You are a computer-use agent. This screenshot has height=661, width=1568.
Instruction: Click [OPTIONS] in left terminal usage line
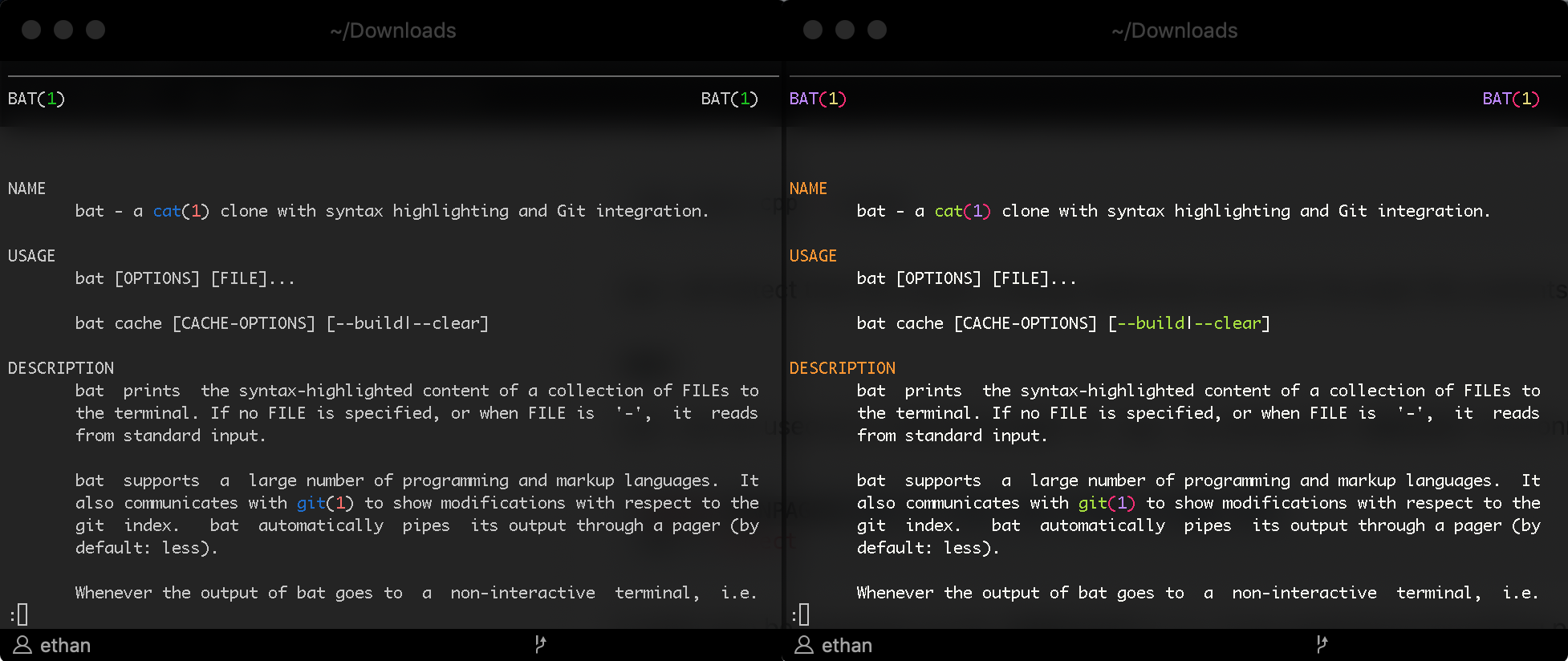tap(157, 278)
